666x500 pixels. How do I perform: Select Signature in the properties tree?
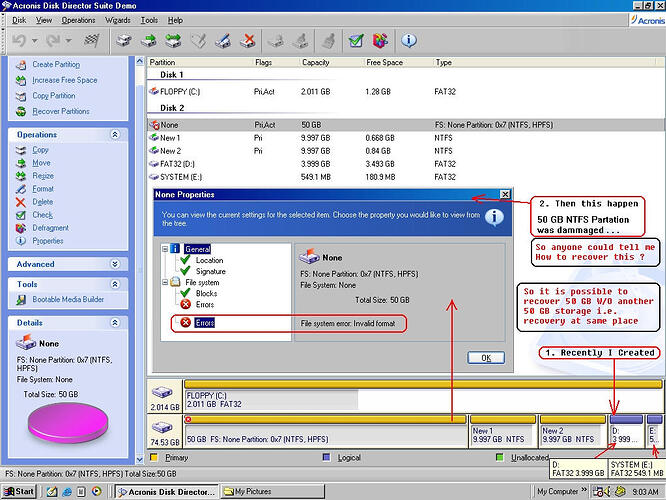coord(210,271)
